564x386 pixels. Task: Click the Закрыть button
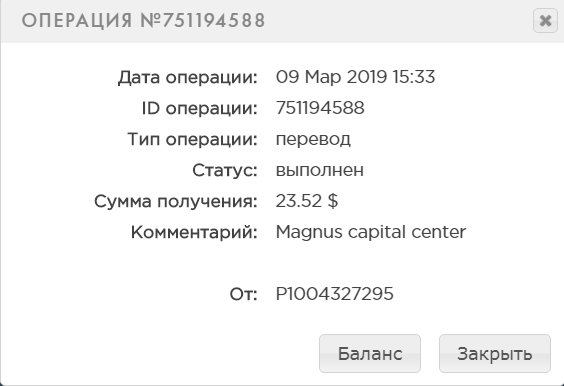coord(495,353)
